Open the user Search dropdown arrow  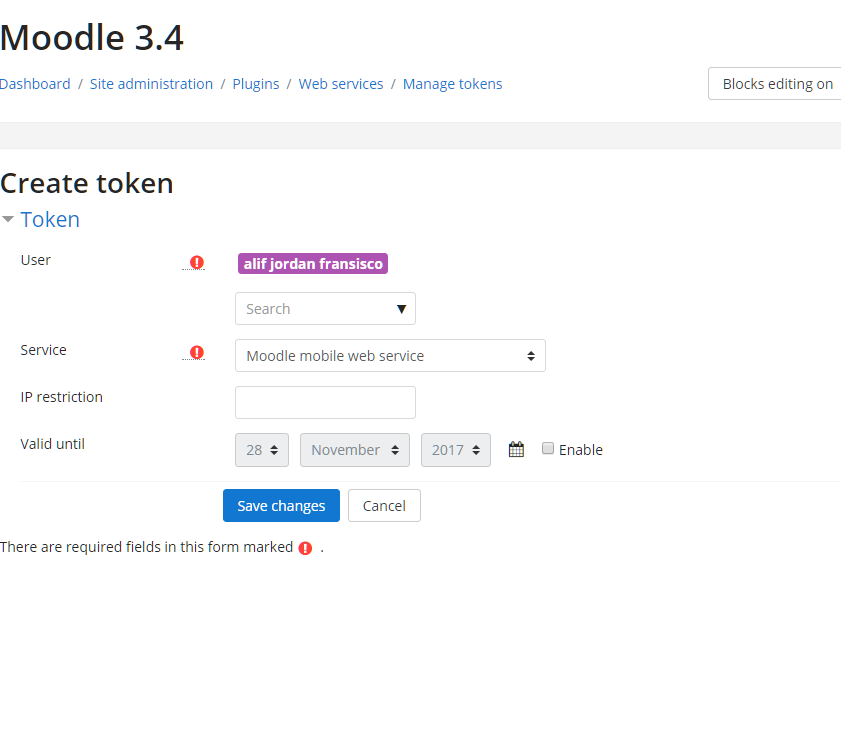click(x=401, y=309)
